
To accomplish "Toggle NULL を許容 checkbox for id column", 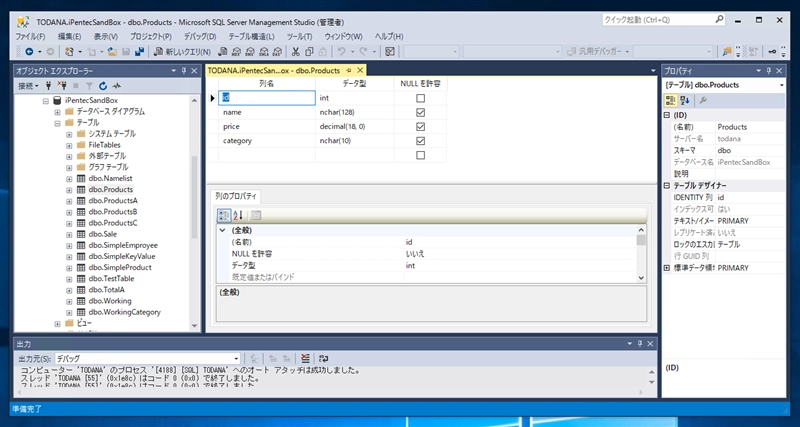I will pyautogui.click(x=420, y=98).
